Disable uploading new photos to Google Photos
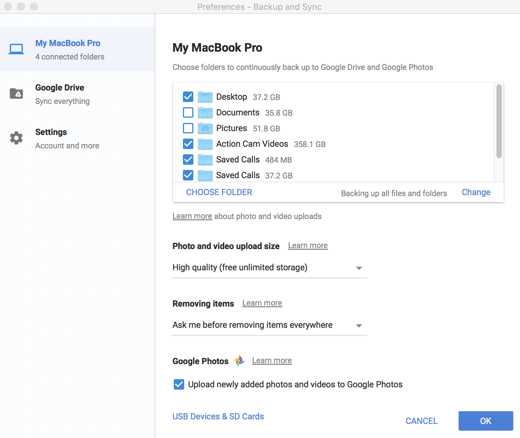The height and width of the screenshot is (438, 520). pyautogui.click(x=179, y=384)
